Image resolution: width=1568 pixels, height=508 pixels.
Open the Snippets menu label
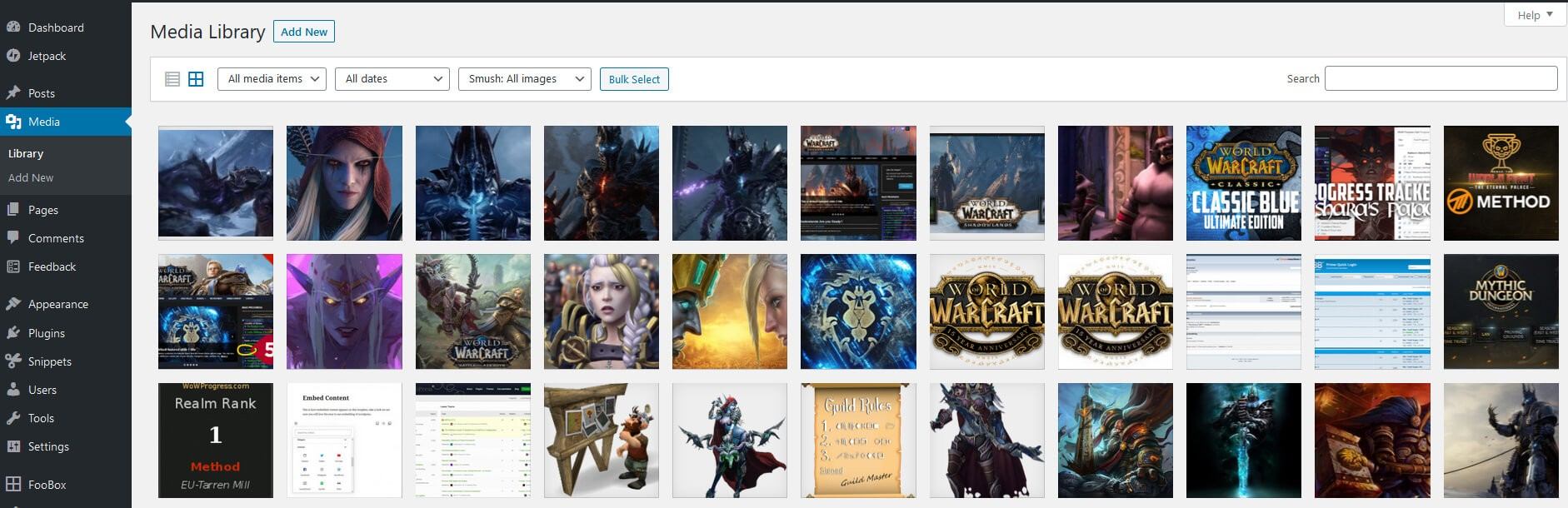(x=50, y=361)
